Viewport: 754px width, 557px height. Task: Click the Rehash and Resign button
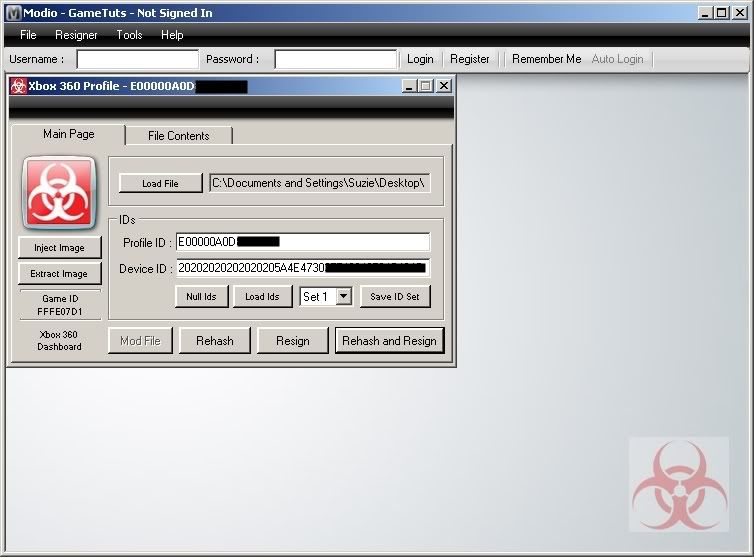[x=389, y=341]
